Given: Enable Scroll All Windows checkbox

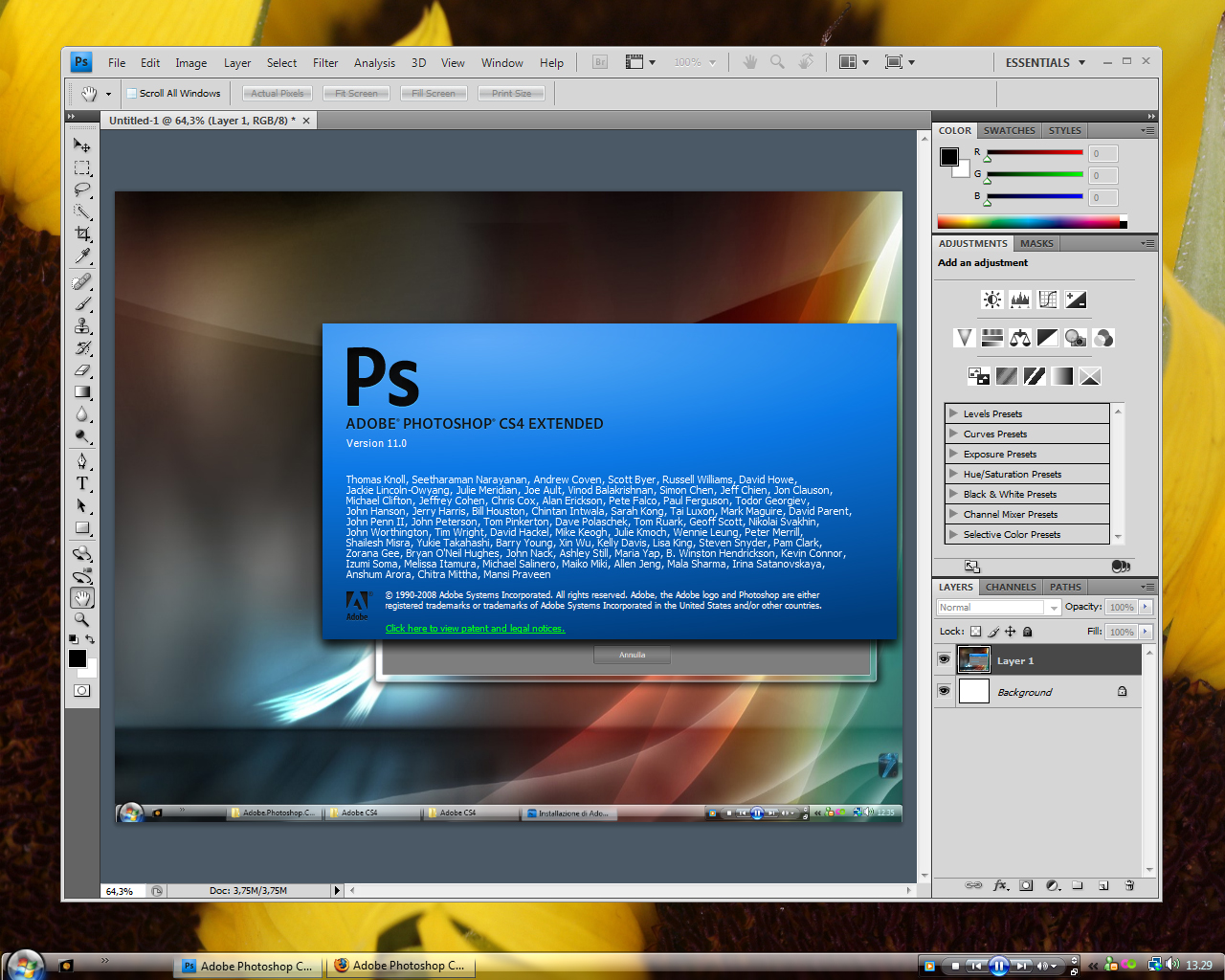Looking at the screenshot, I should 132,93.
